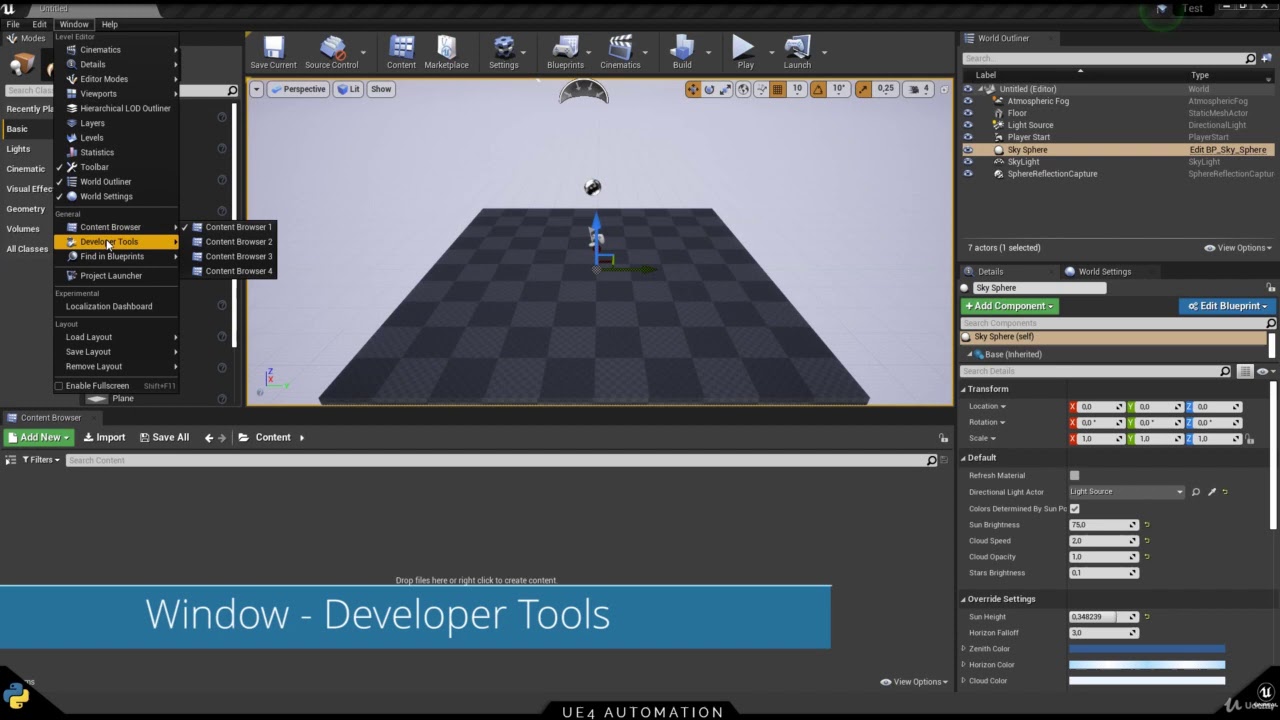Select Developer Tools in Window menu
This screenshot has width=1280, height=720.
tap(116, 242)
